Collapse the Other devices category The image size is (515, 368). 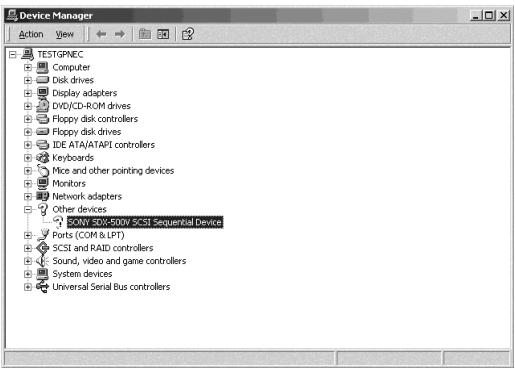click(x=28, y=209)
